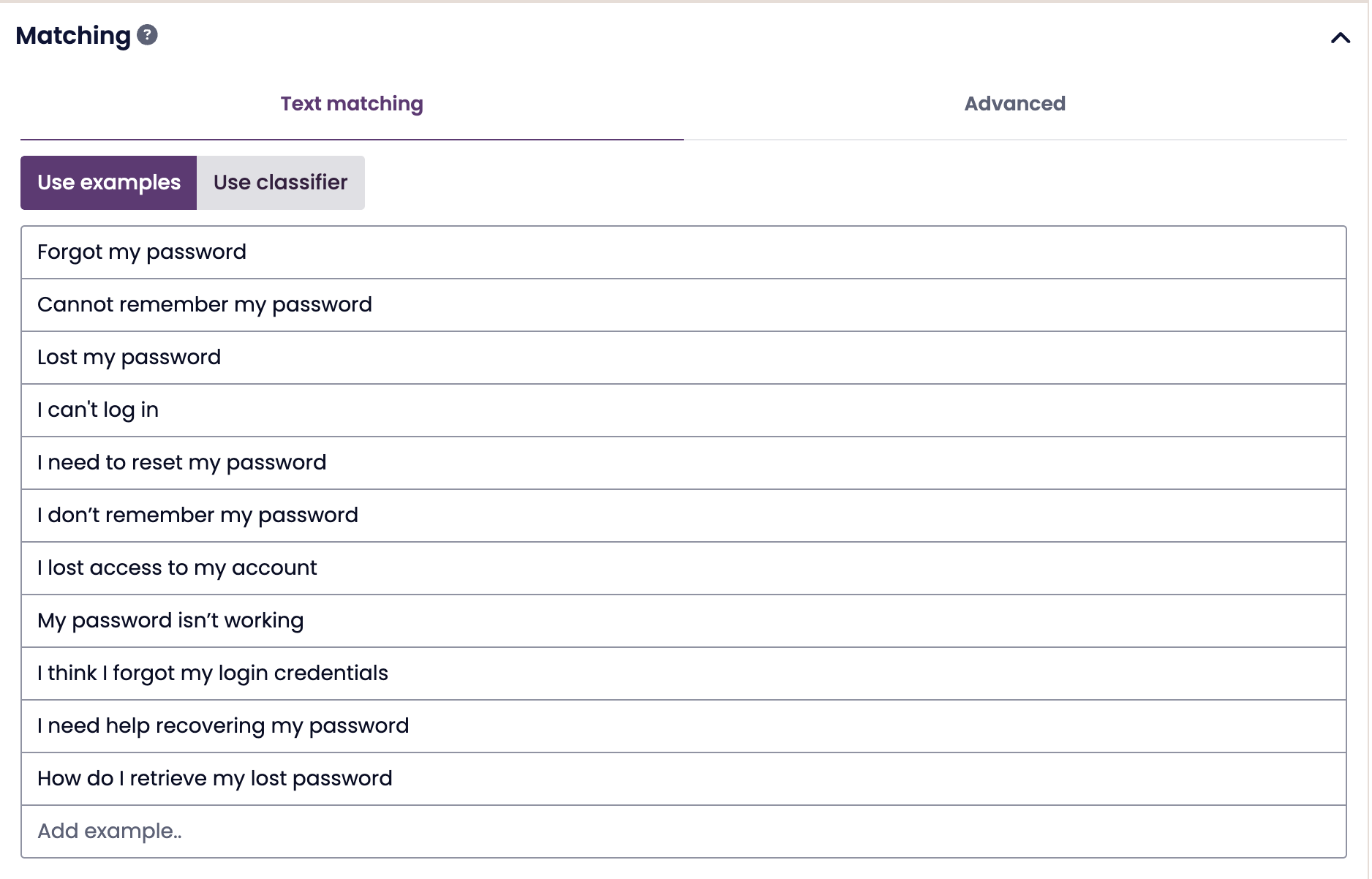Click 'I think I forgot my login credentials'

click(x=213, y=674)
